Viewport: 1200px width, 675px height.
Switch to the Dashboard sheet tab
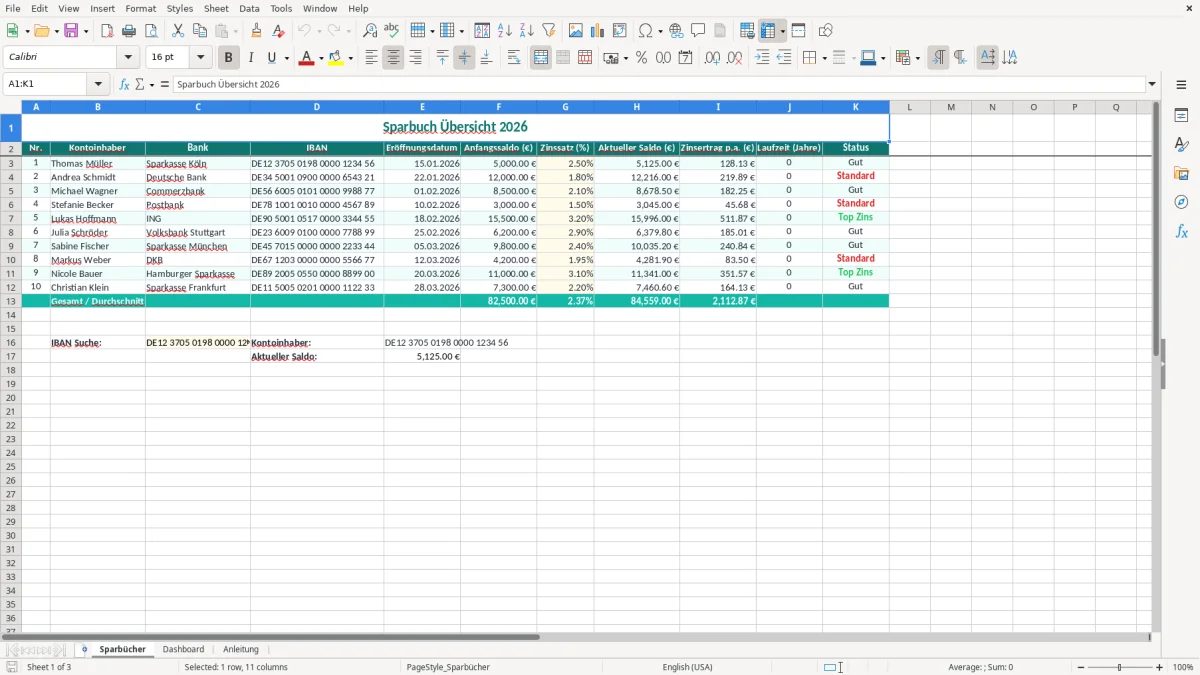coord(183,649)
